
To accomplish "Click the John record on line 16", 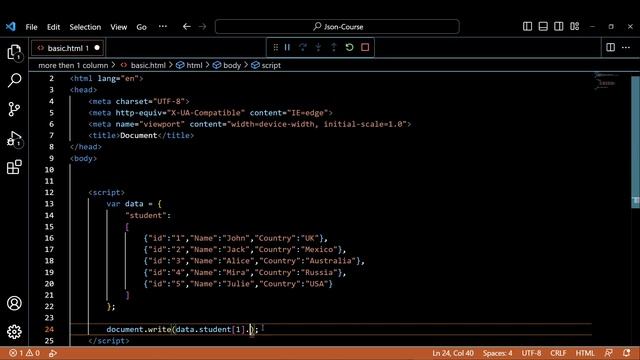I will [x=236, y=238].
